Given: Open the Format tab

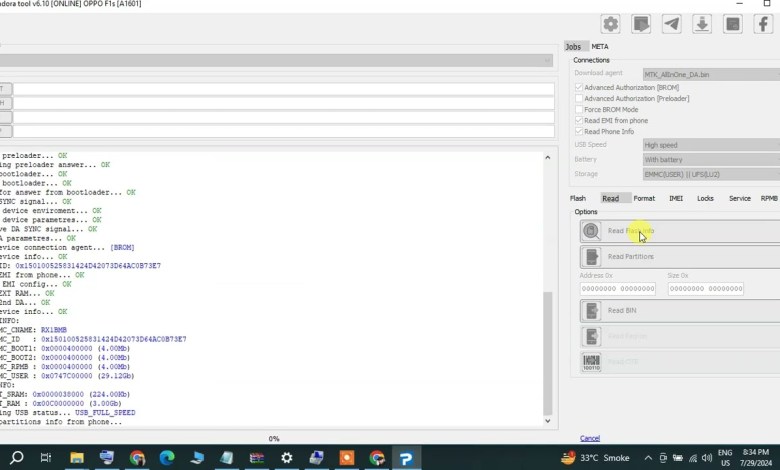Looking at the screenshot, I should point(644,198).
